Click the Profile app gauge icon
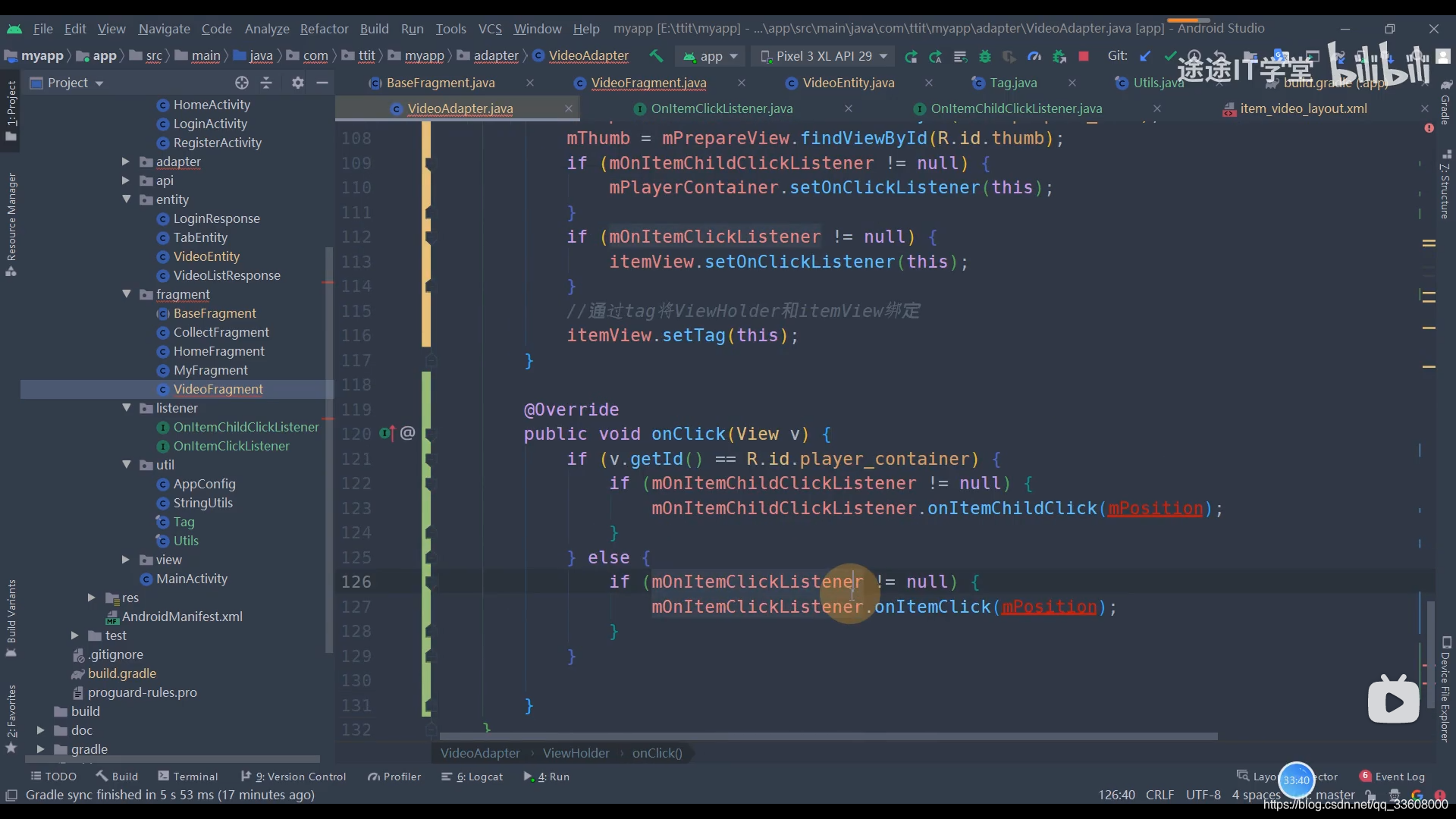 (x=1034, y=56)
